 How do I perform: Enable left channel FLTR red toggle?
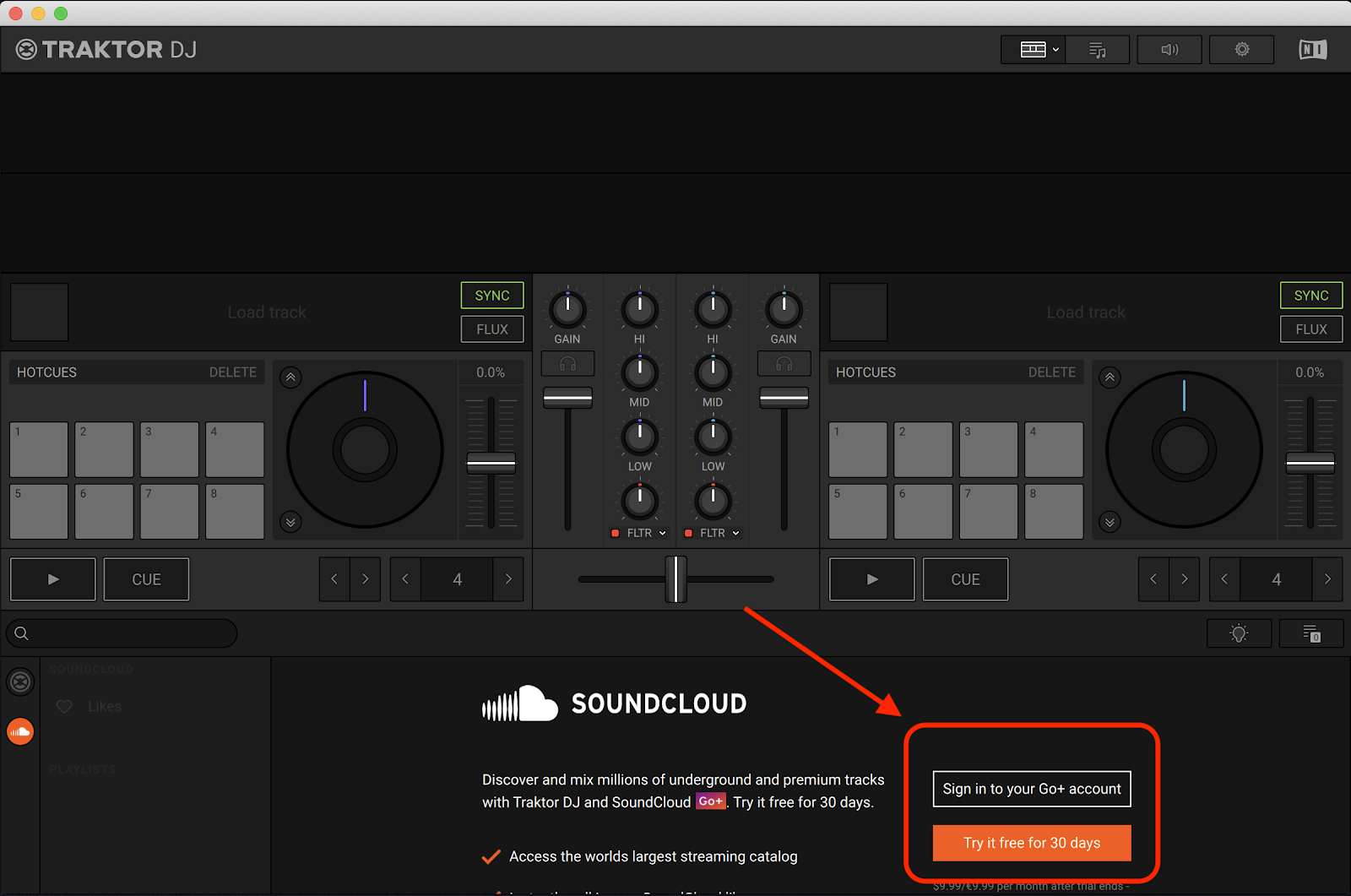click(x=615, y=533)
